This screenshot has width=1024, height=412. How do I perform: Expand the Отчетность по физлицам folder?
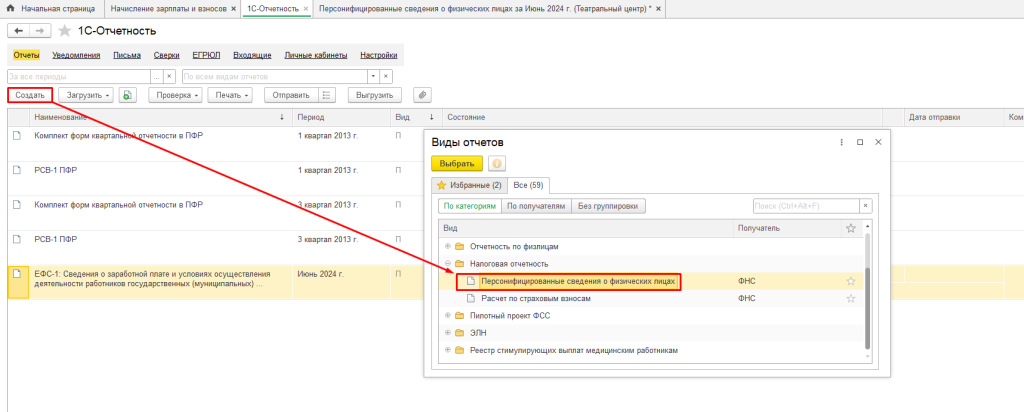[x=448, y=246]
